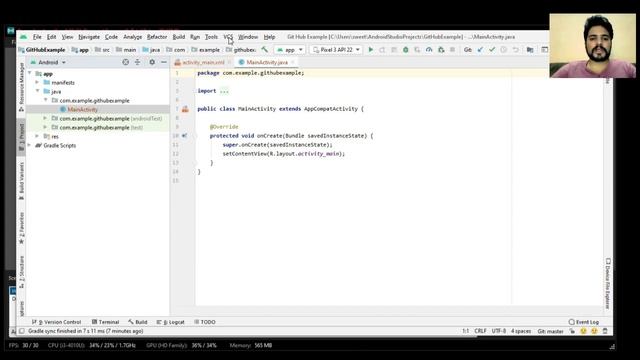Open the VCS menu

tap(228, 37)
